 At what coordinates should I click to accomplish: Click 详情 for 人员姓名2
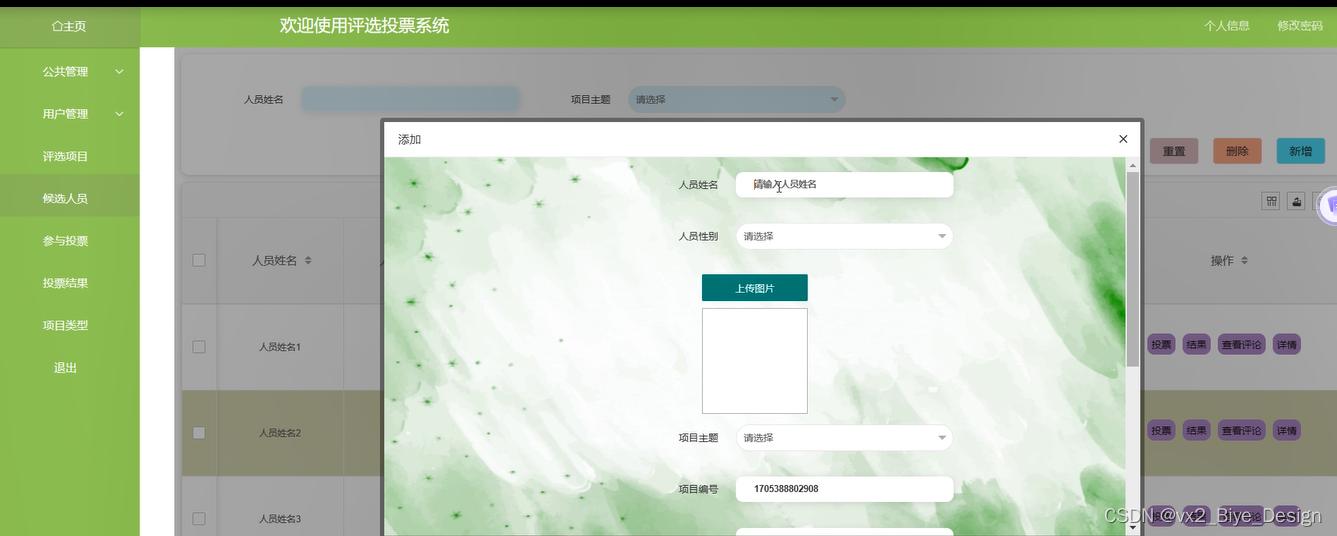click(x=1287, y=430)
